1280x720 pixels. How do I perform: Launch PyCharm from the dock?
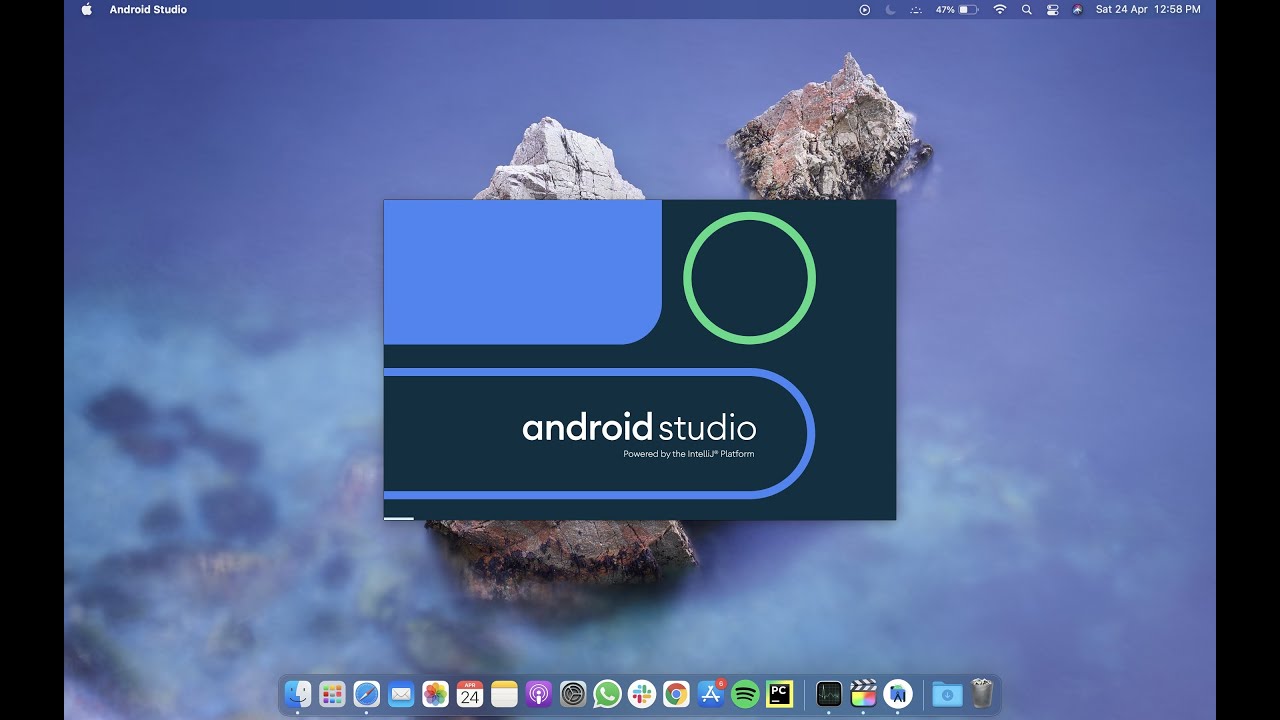coord(779,693)
